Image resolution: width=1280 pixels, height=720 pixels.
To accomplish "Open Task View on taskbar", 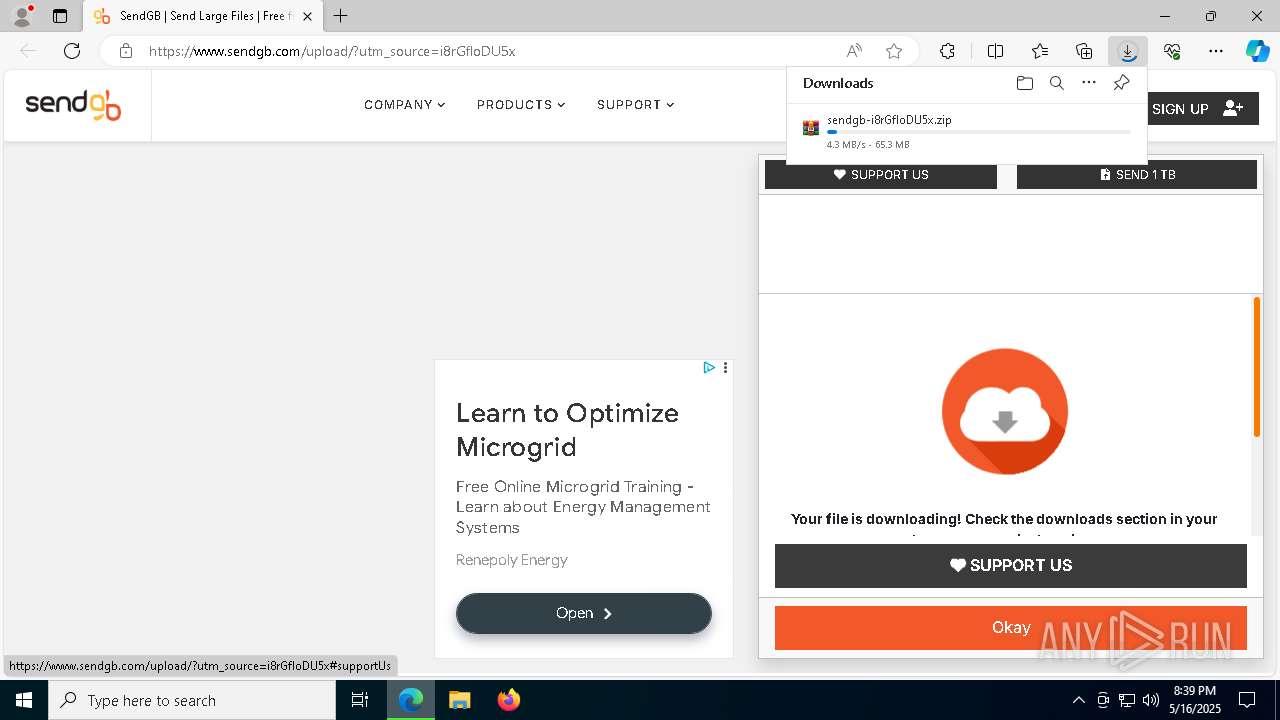I will pyautogui.click(x=360, y=700).
